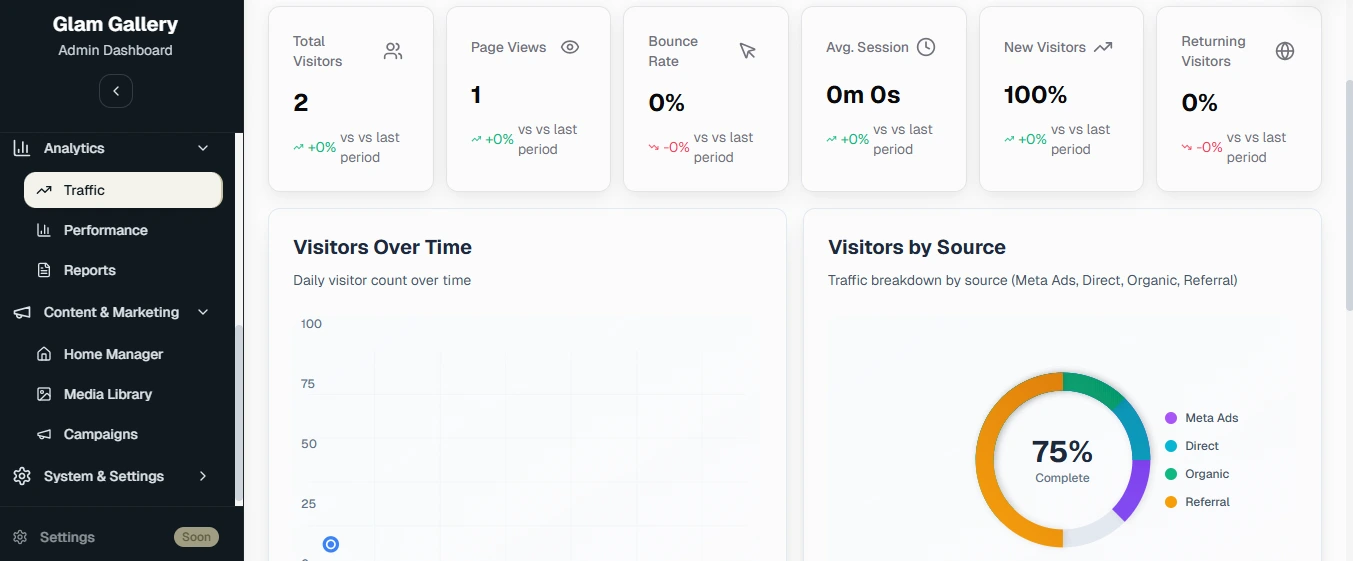Click the Media Library image icon
Image resolution: width=1353 pixels, height=561 pixels.
coord(44,394)
